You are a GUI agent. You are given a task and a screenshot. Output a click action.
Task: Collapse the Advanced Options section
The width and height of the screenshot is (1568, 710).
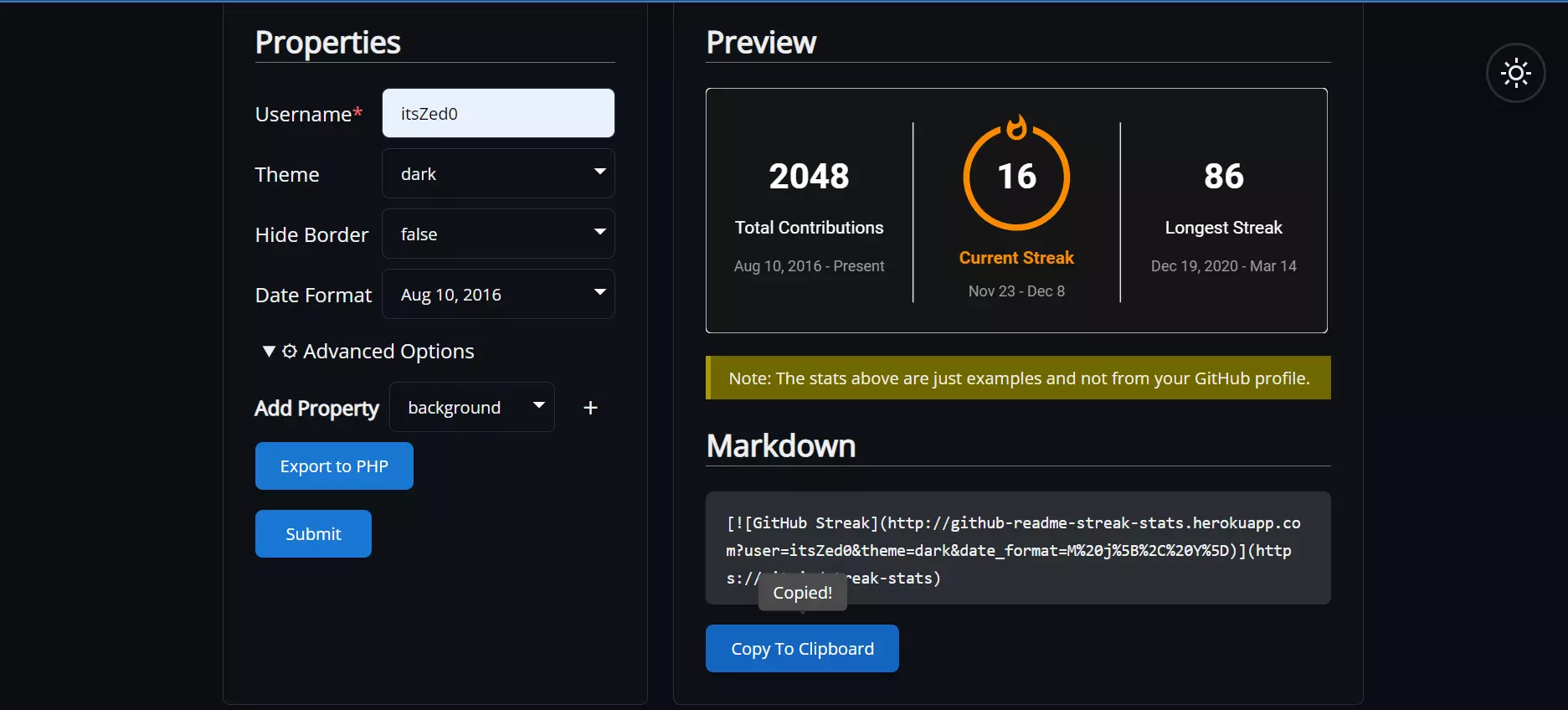click(x=368, y=352)
